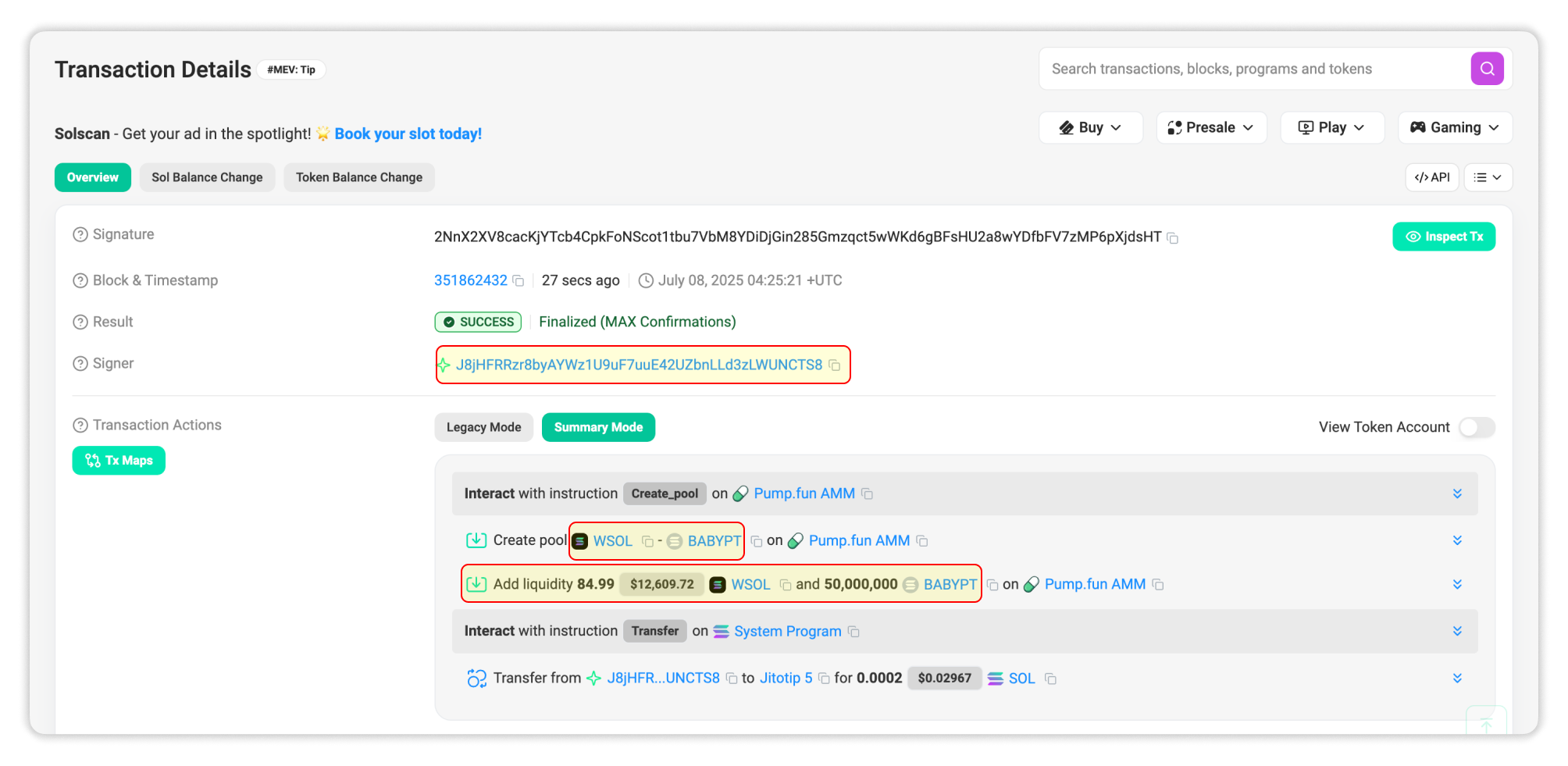The height and width of the screenshot is (766, 1568).
Task: Copy the Pump.fun AMM address in Create_pool row
Action: (x=867, y=494)
